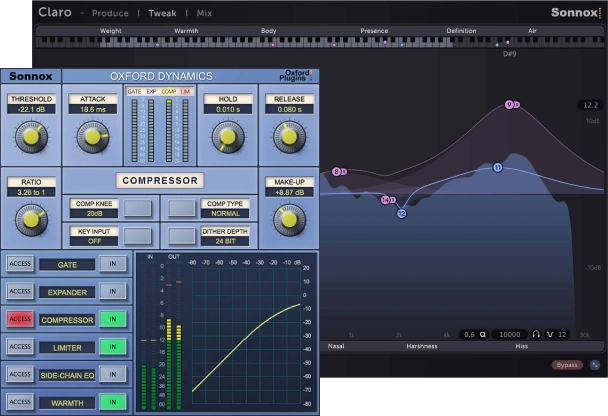Switch to the Produce view in Claro
Viewport: 608px width, 416px height.
tap(109, 13)
